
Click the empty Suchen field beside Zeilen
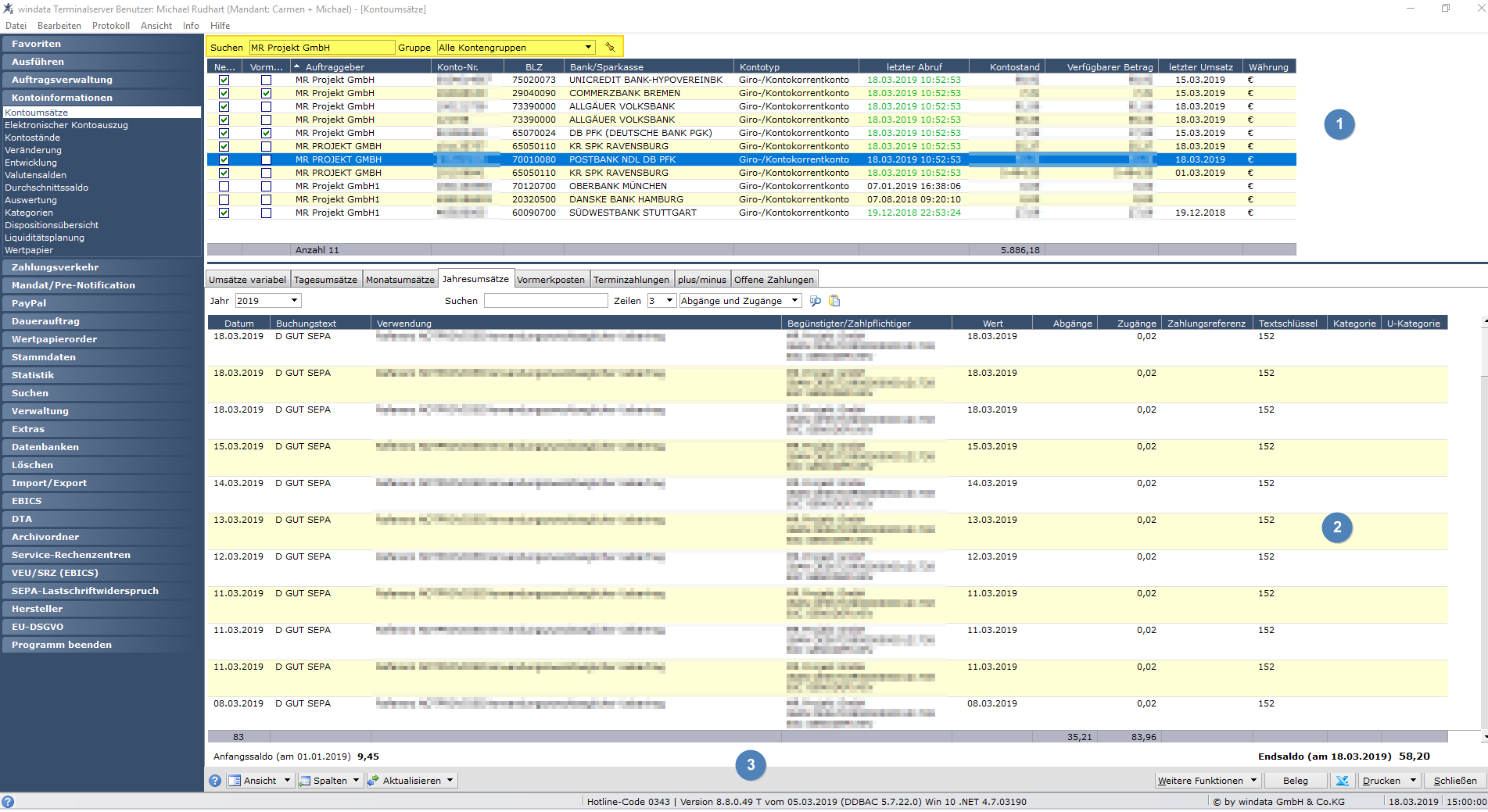(x=546, y=301)
